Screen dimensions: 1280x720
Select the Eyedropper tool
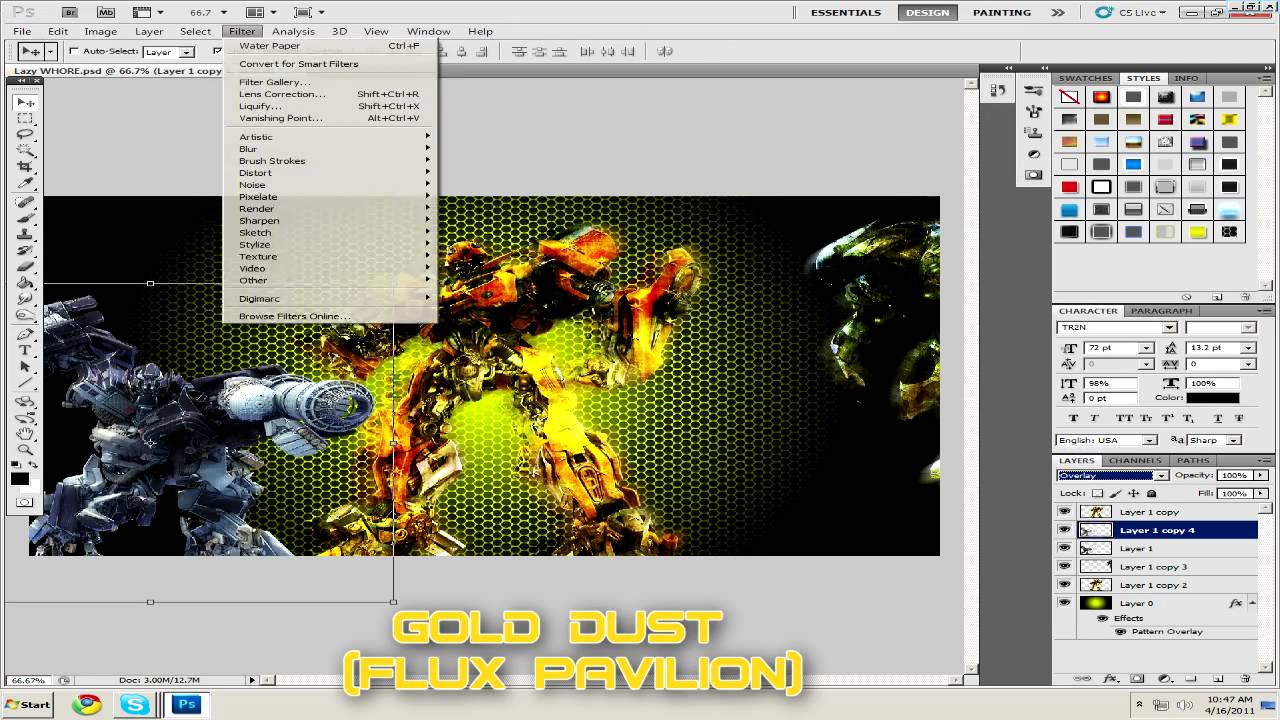pyautogui.click(x=26, y=183)
